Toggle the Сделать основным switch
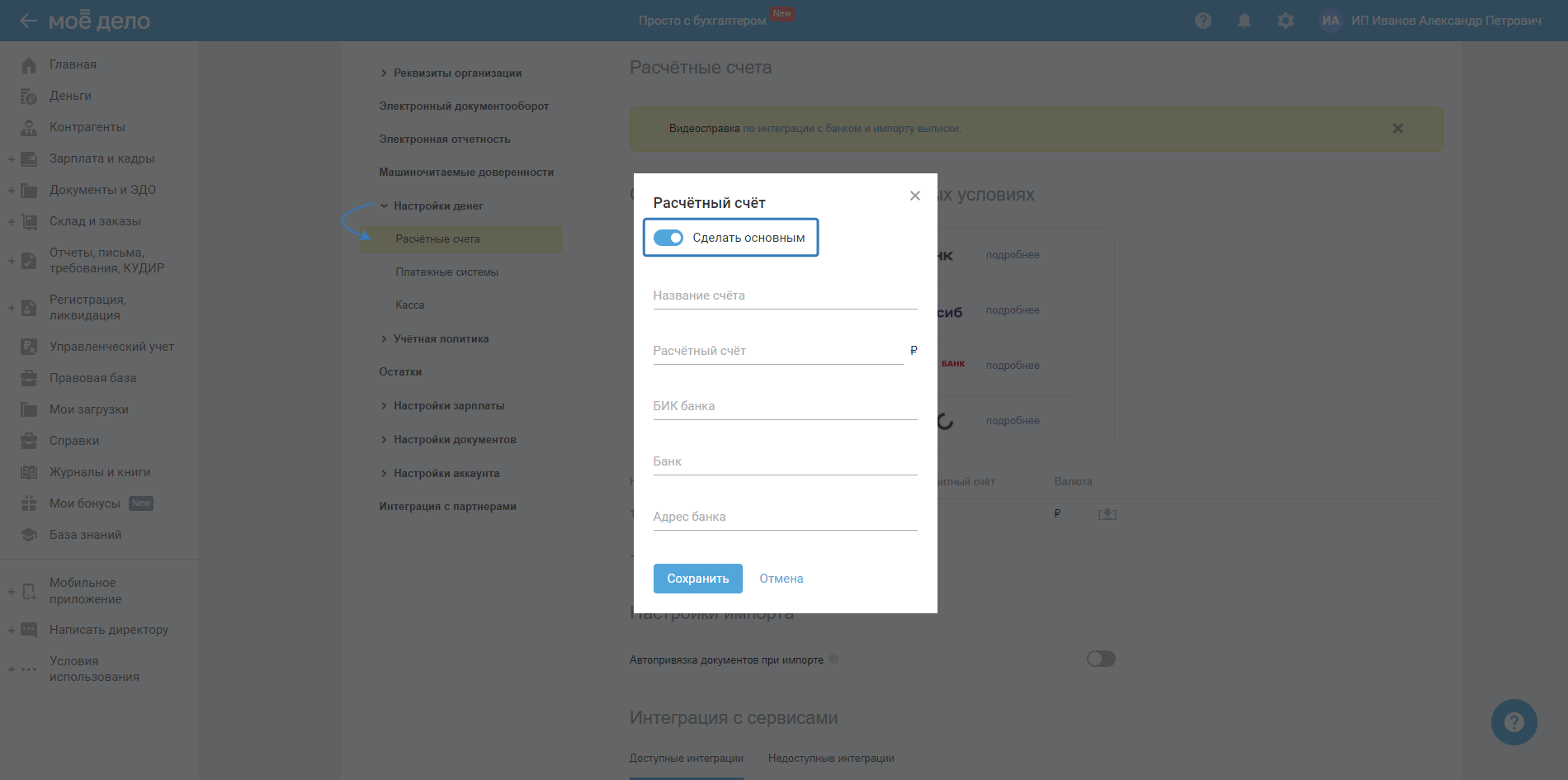The width and height of the screenshot is (1568, 780). (x=668, y=238)
